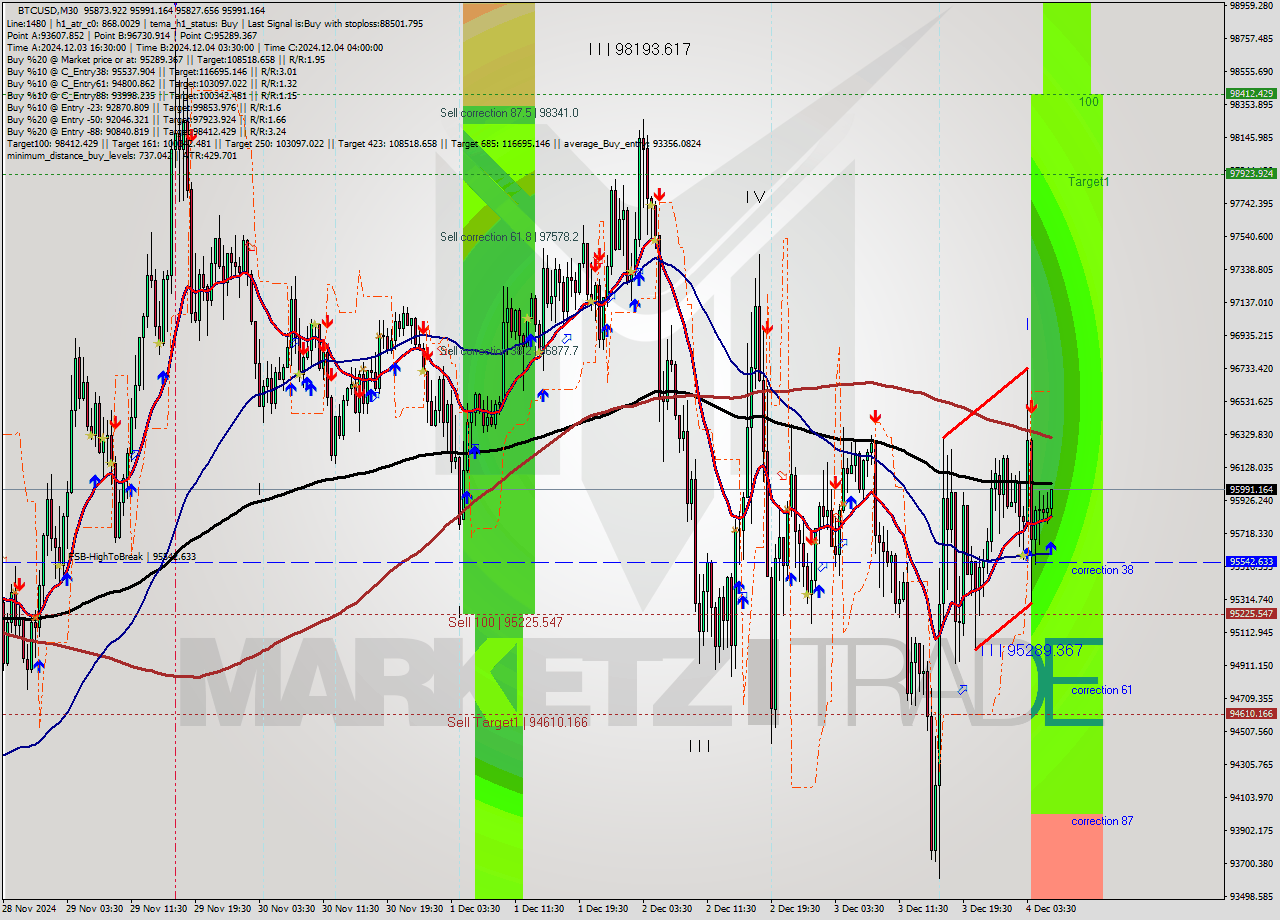Click the '29 Nov 19:30' time axis label
Viewport: 1280px width, 920px height.
(222, 909)
